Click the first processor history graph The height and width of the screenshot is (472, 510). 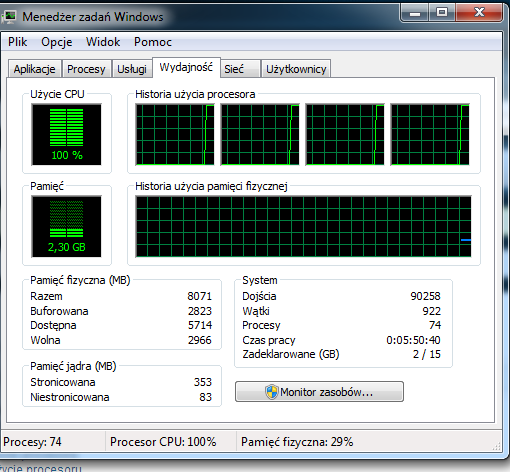coord(175,134)
